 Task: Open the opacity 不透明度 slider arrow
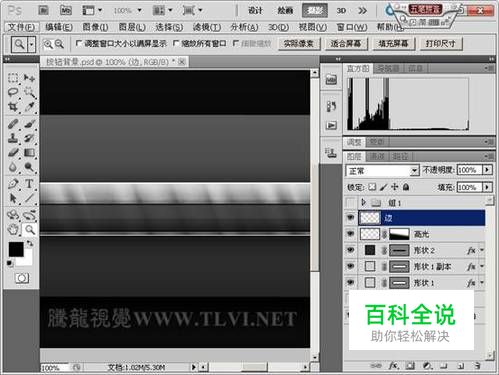click(x=487, y=170)
